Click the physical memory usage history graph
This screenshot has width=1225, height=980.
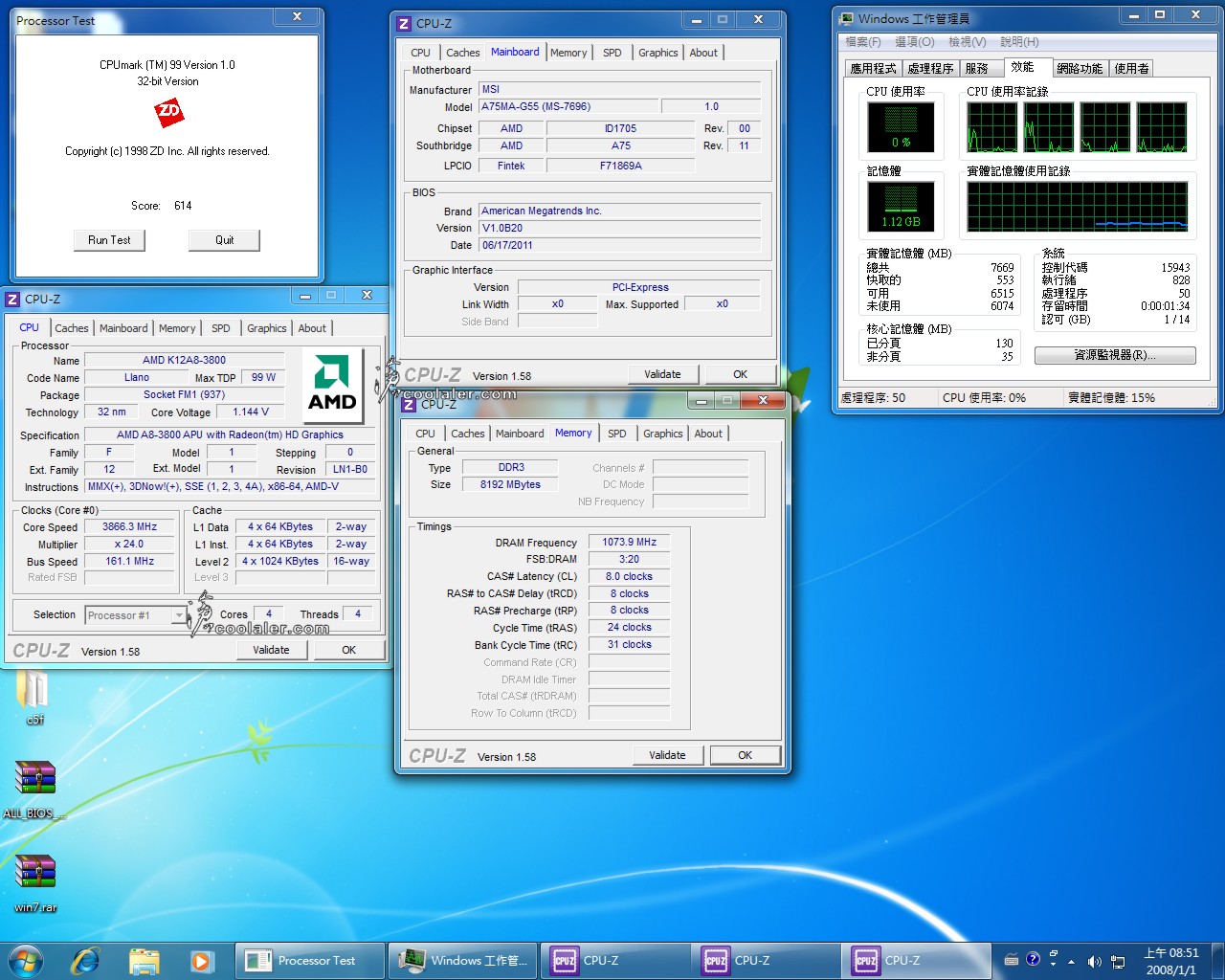1077,206
